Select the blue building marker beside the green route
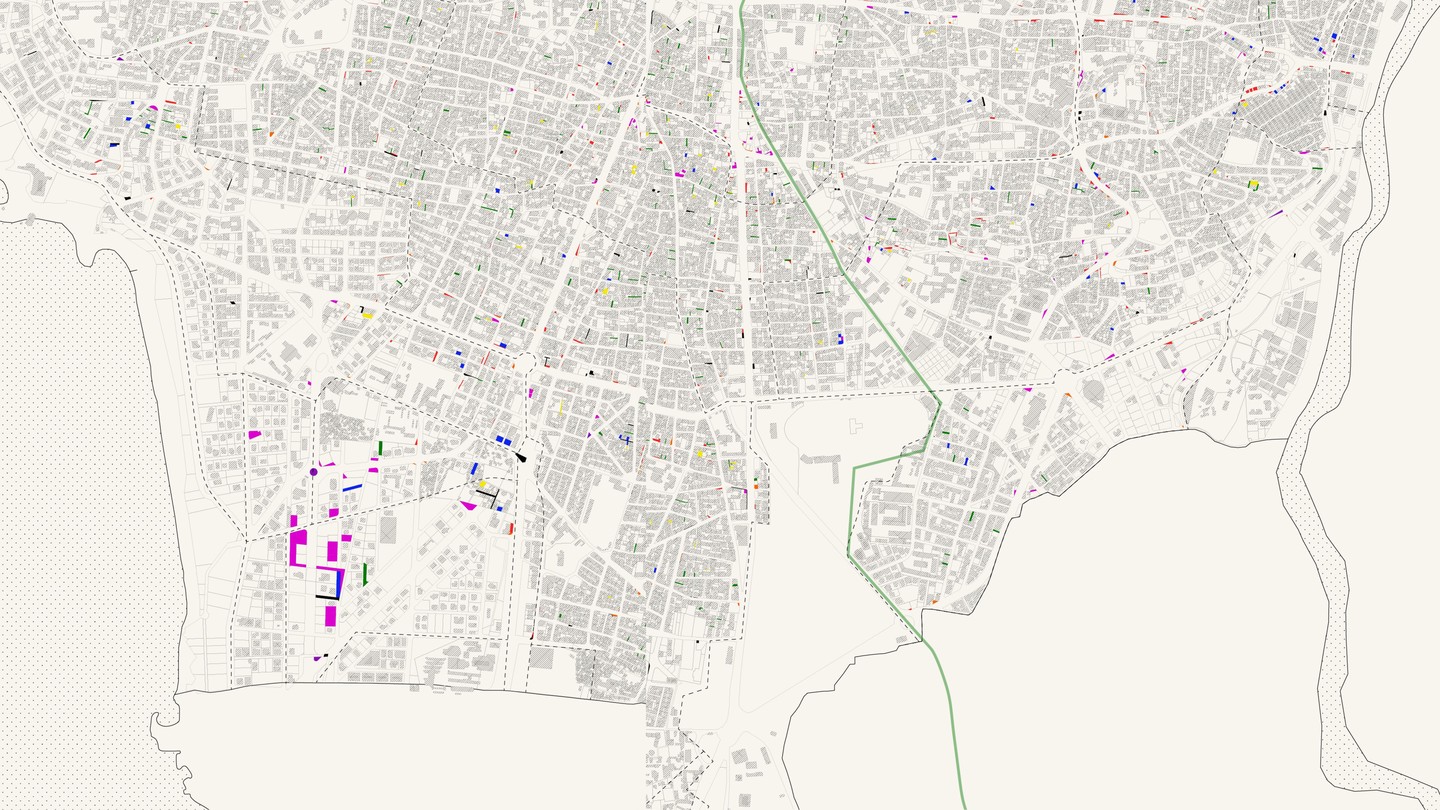This screenshot has width=1440, height=810. point(841,337)
